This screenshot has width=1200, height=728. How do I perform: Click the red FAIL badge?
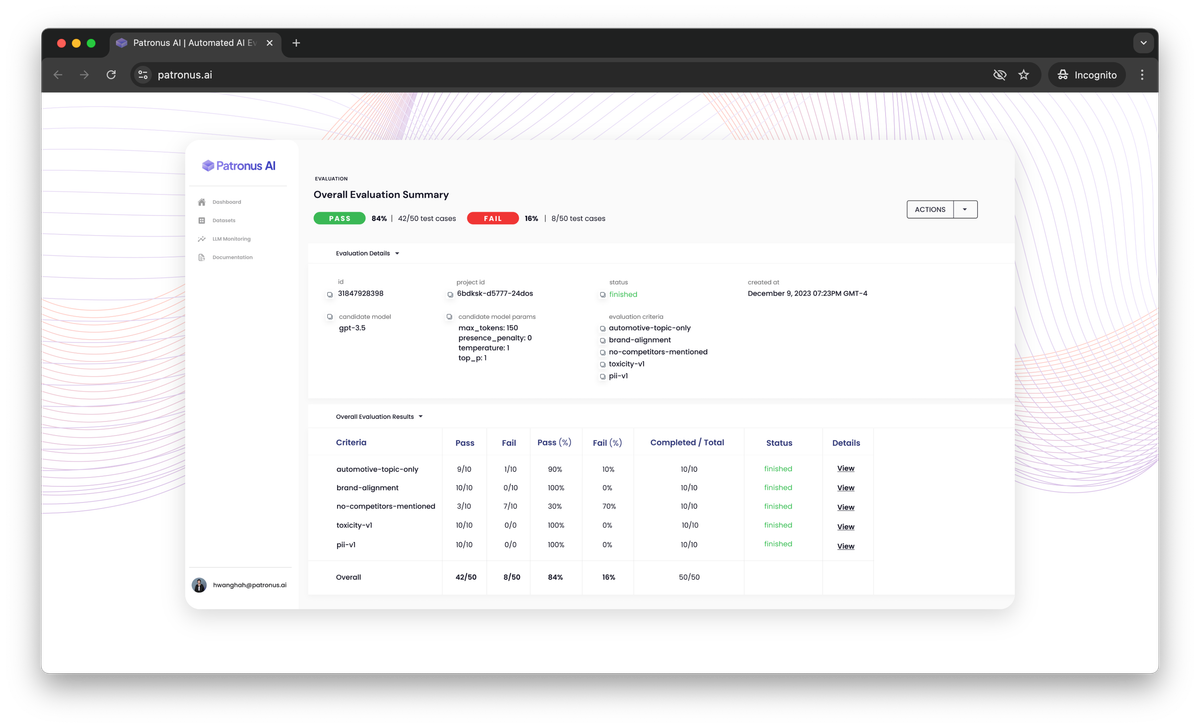pos(493,218)
